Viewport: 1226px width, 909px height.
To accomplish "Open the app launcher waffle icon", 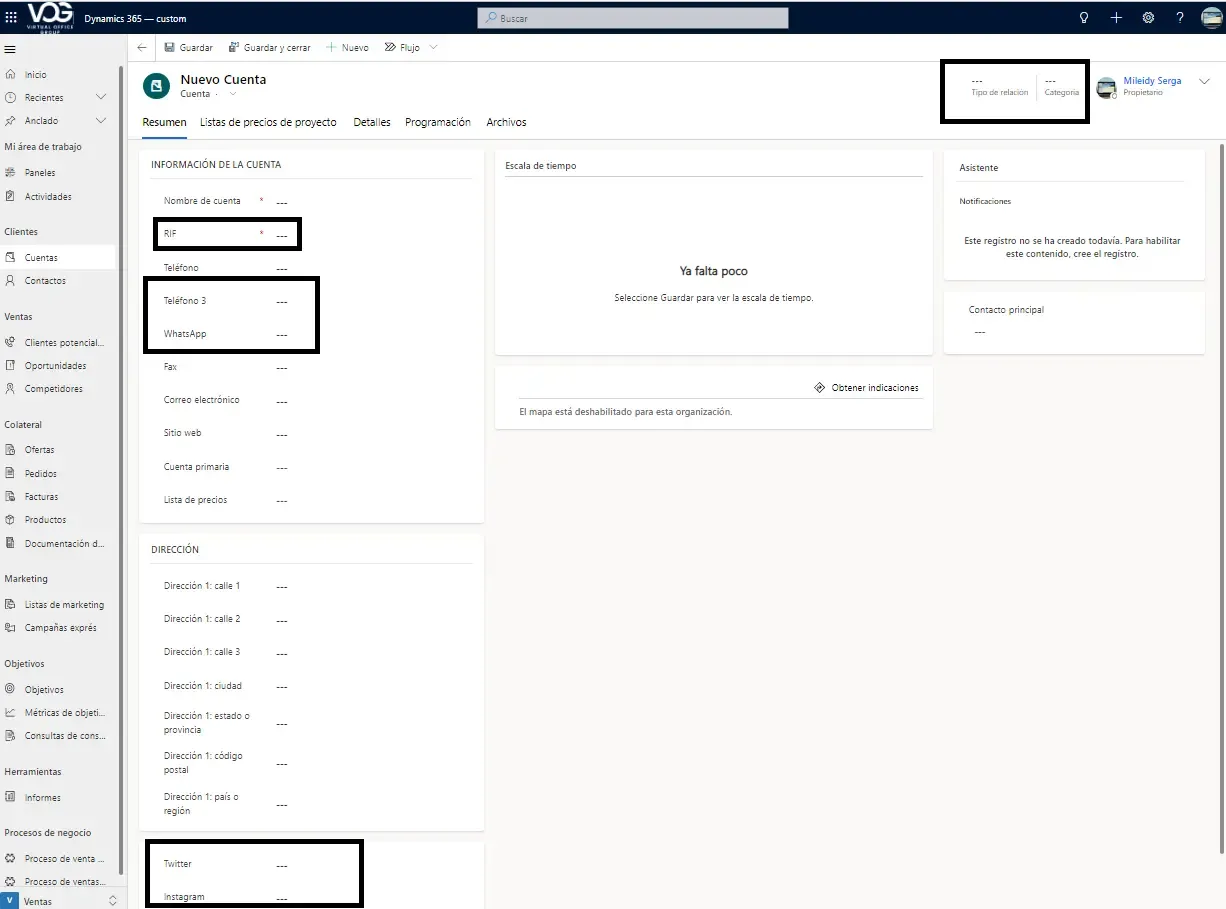I will pyautogui.click(x=12, y=18).
